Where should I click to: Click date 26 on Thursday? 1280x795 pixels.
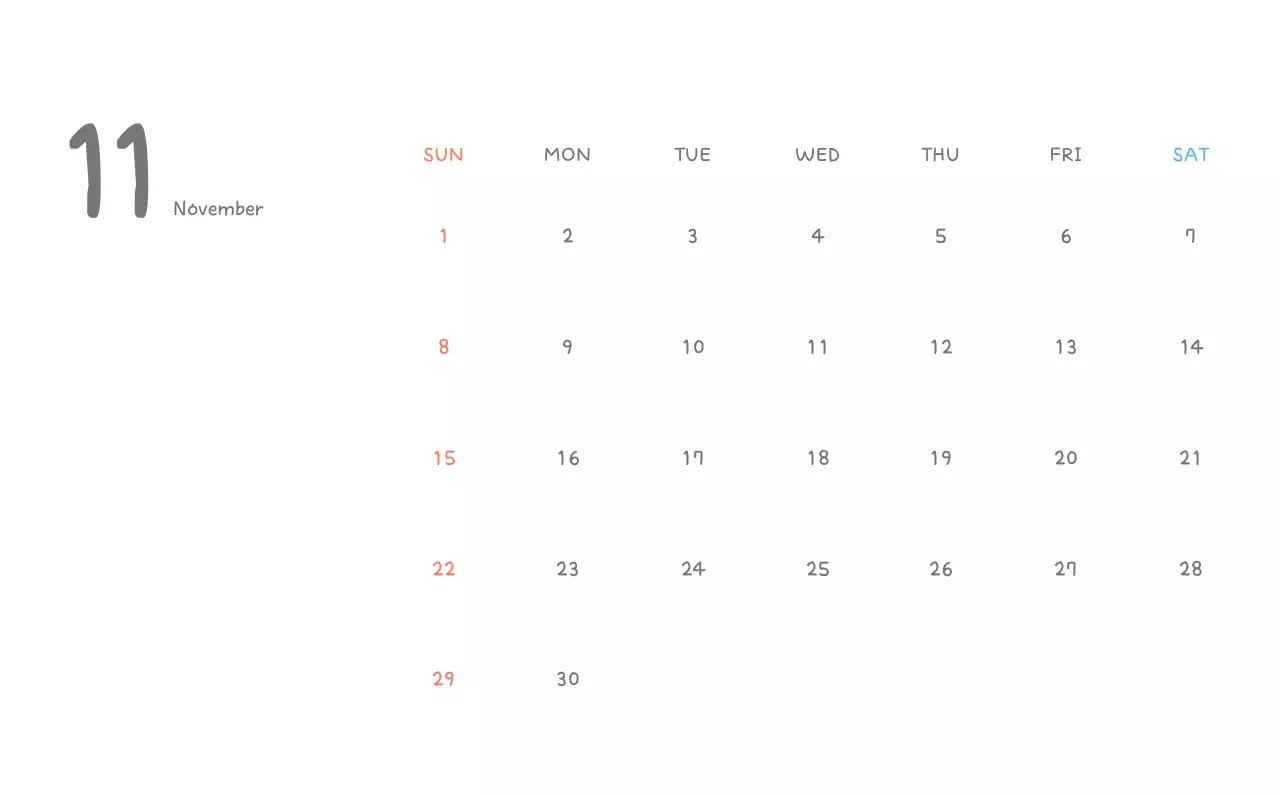[x=941, y=570]
